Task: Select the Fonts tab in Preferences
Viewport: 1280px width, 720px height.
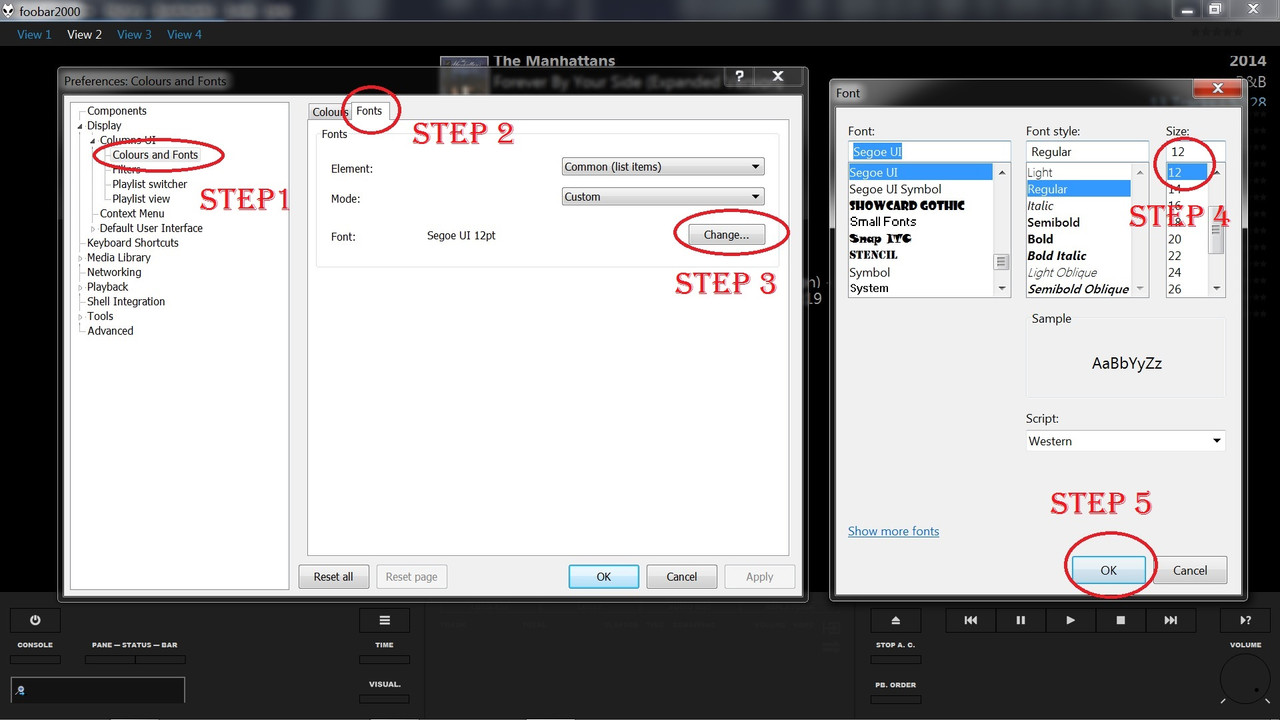Action: pos(369,111)
